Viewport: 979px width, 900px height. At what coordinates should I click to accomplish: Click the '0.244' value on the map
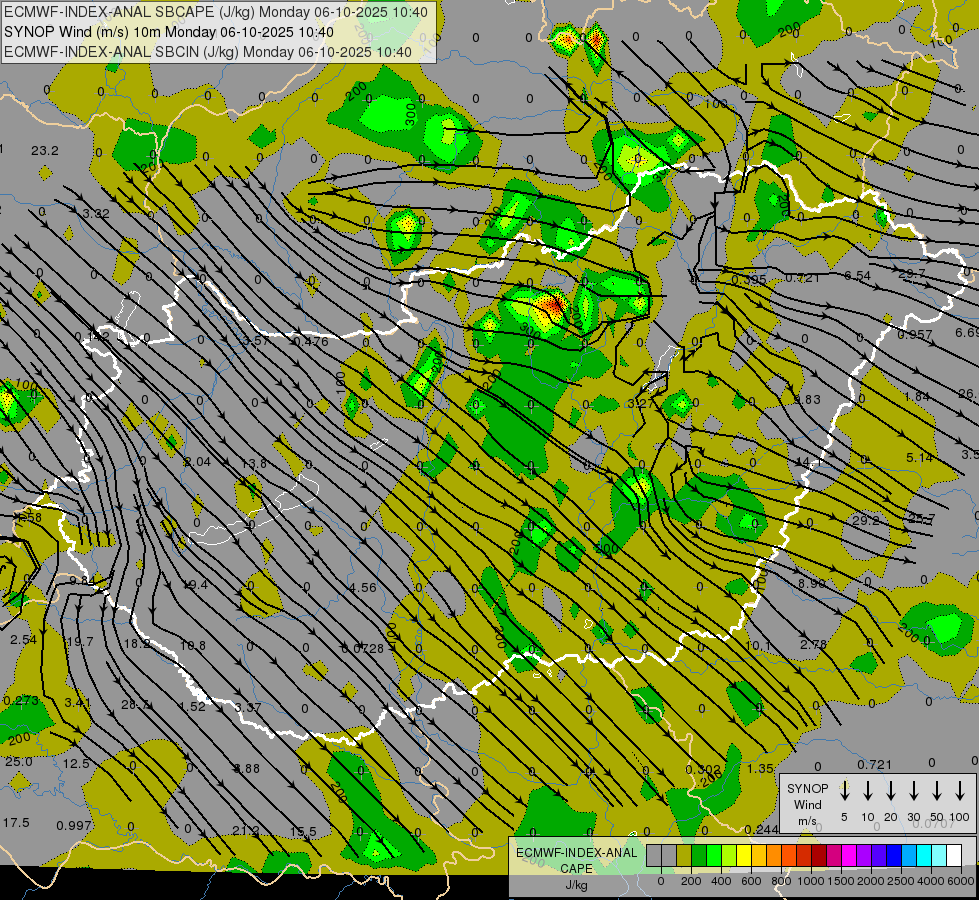761,829
